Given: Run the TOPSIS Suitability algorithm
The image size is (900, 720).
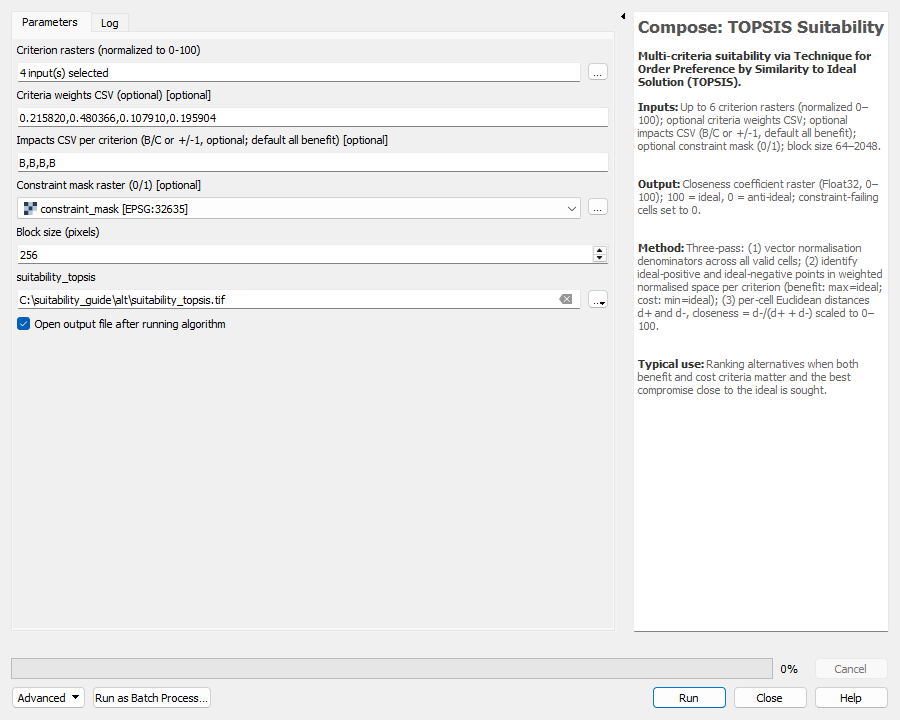Looking at the screenshot, I should (689, 698).
